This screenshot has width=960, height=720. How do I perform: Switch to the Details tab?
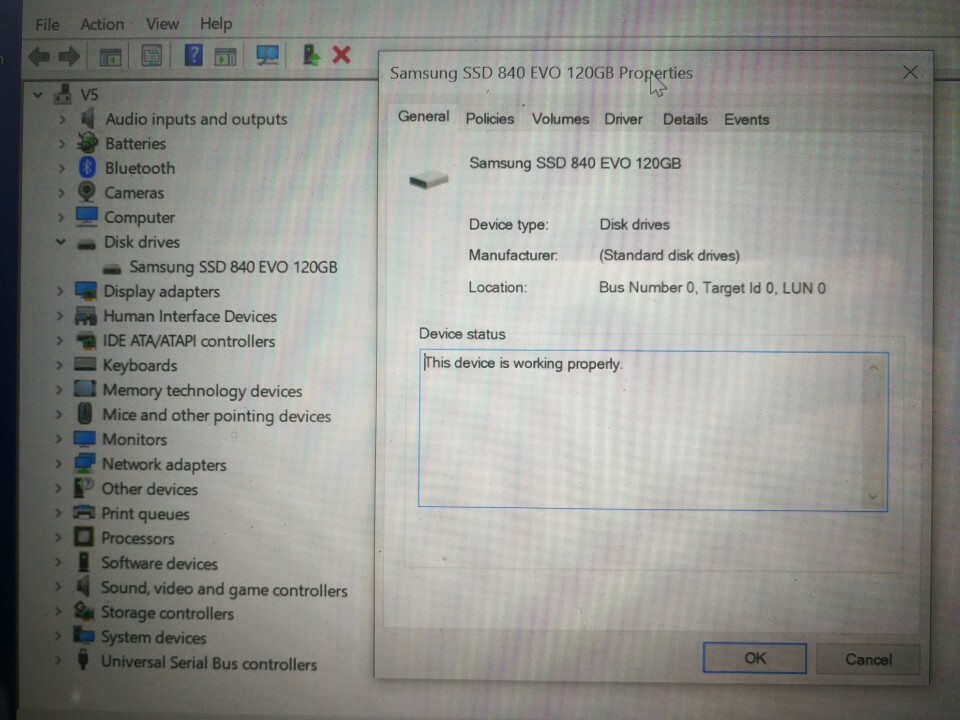[x=685, y=119]
